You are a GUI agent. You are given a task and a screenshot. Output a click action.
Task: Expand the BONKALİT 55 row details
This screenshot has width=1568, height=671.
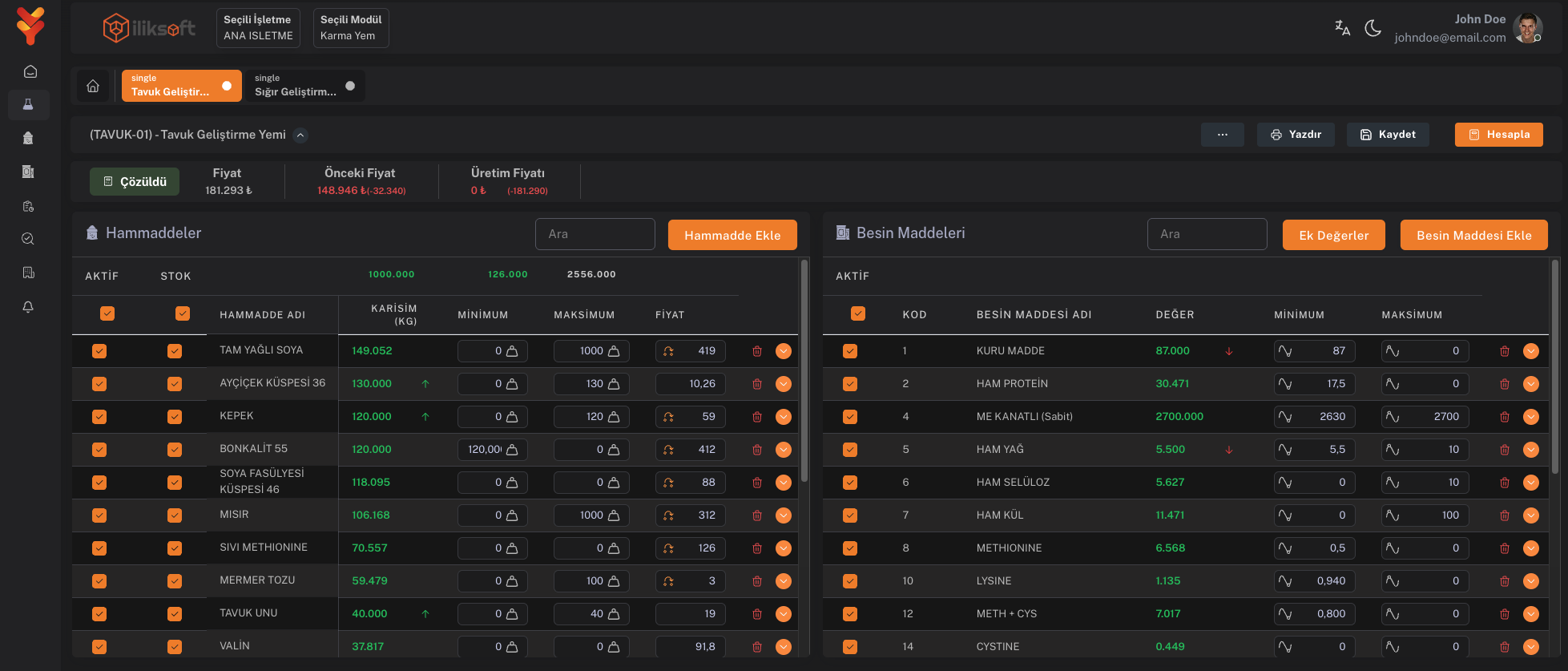784,450
